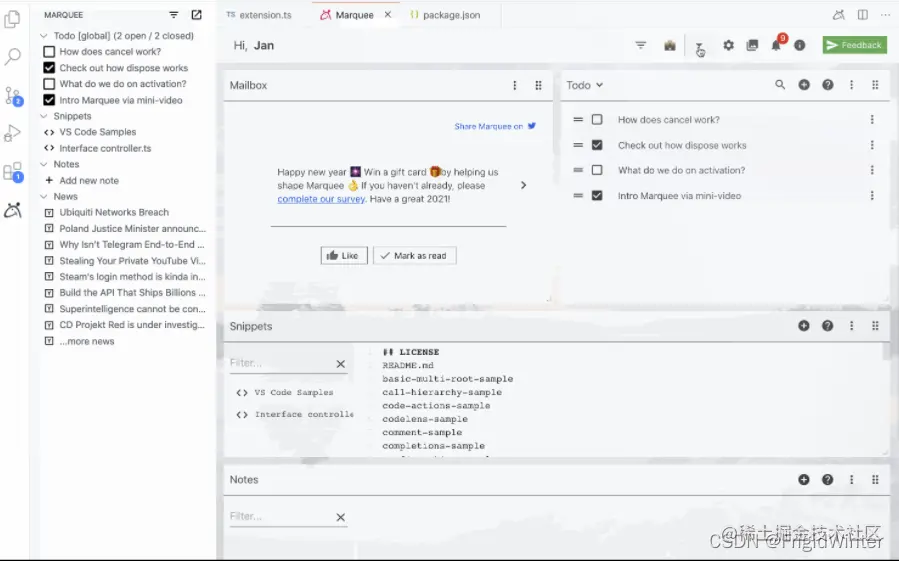Click the Notes Filter input field
Viewport: 899px width, 561px height.
point(281,517)
